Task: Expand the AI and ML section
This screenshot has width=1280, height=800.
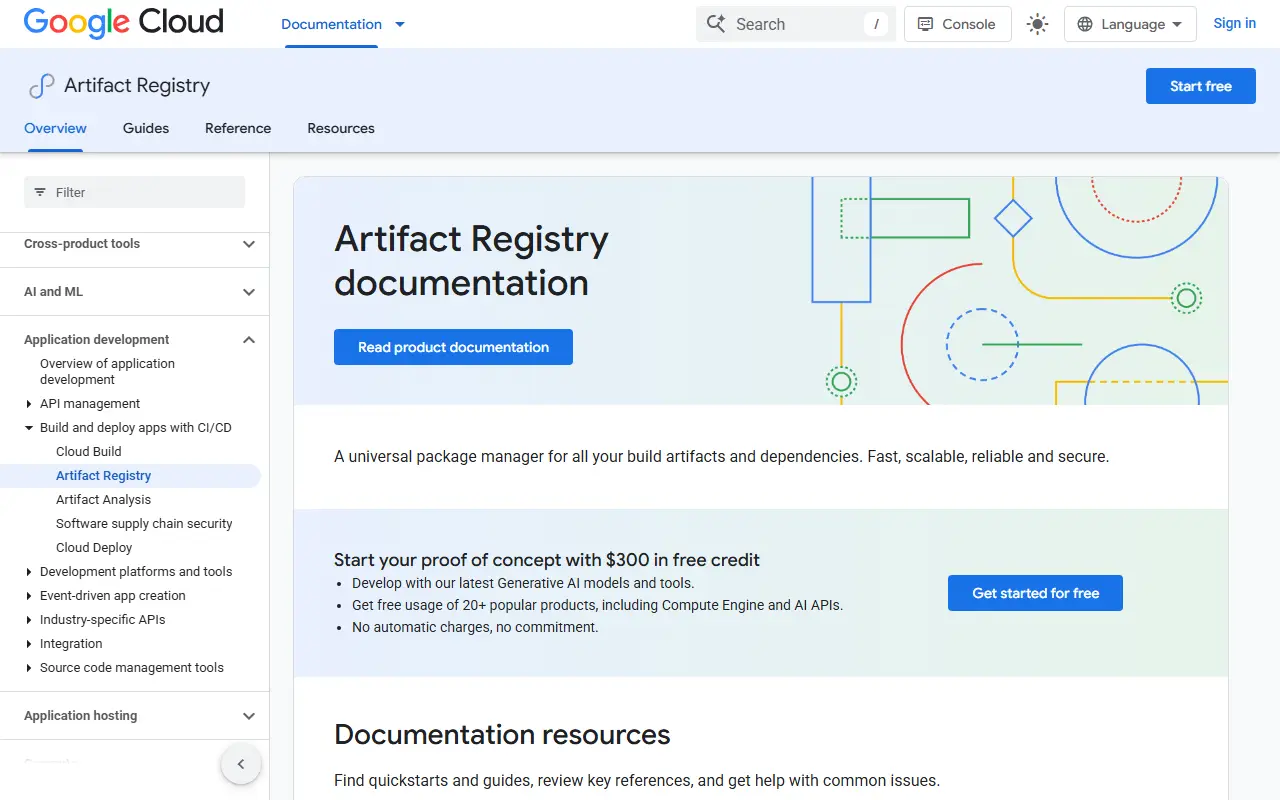Action: [249, 292]
